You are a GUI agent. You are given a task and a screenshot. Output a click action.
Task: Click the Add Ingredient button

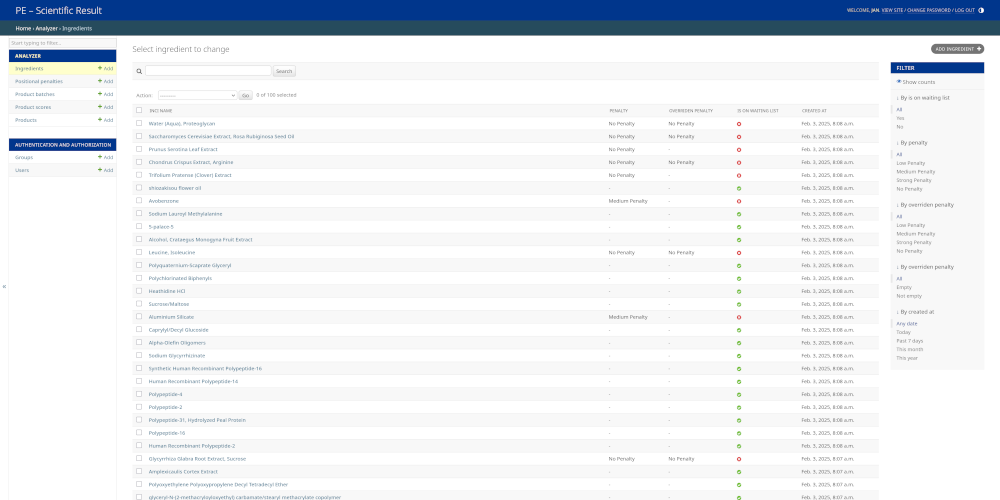(957, 48)
